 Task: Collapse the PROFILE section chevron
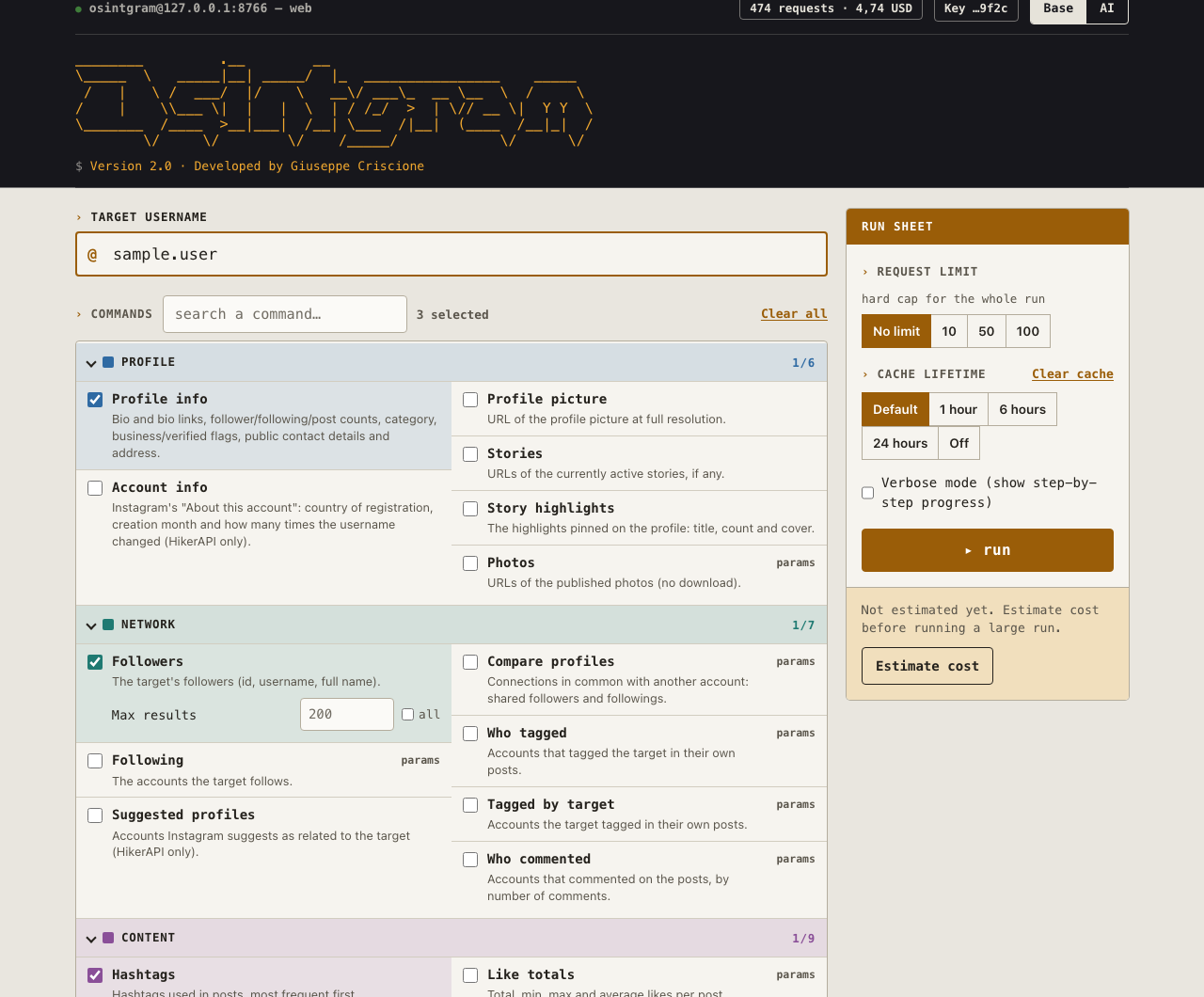point(91,363)
